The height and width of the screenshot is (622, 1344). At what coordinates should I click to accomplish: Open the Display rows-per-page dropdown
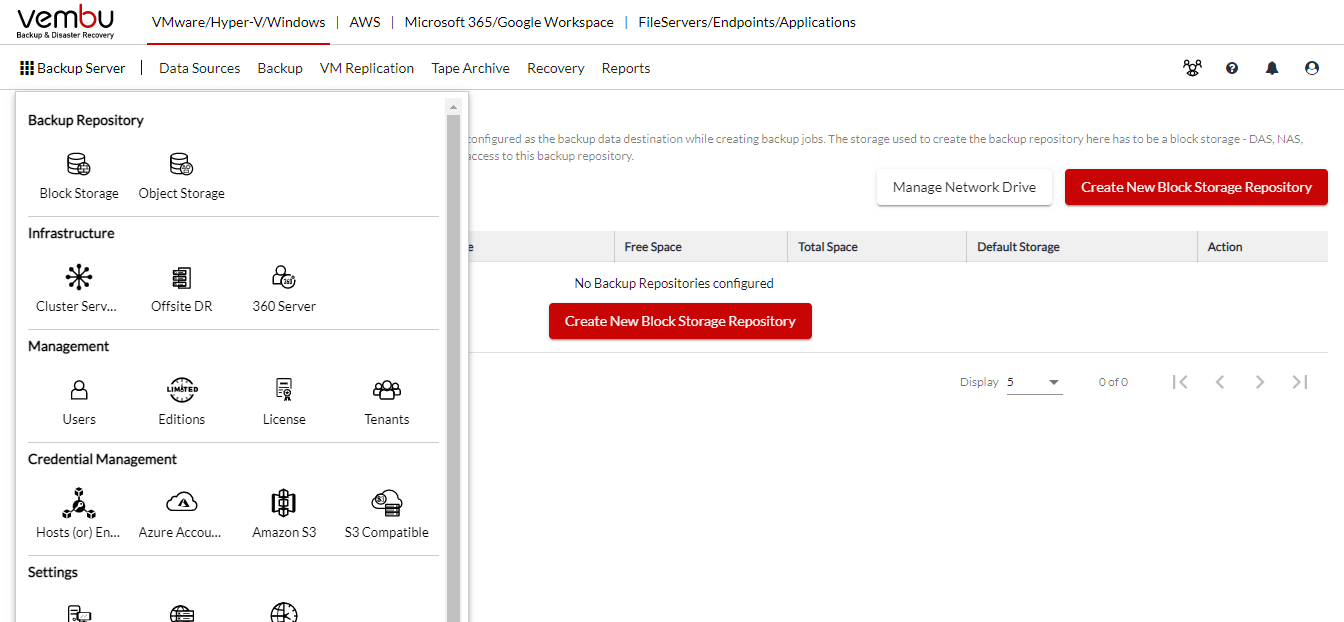(1034, 382)
